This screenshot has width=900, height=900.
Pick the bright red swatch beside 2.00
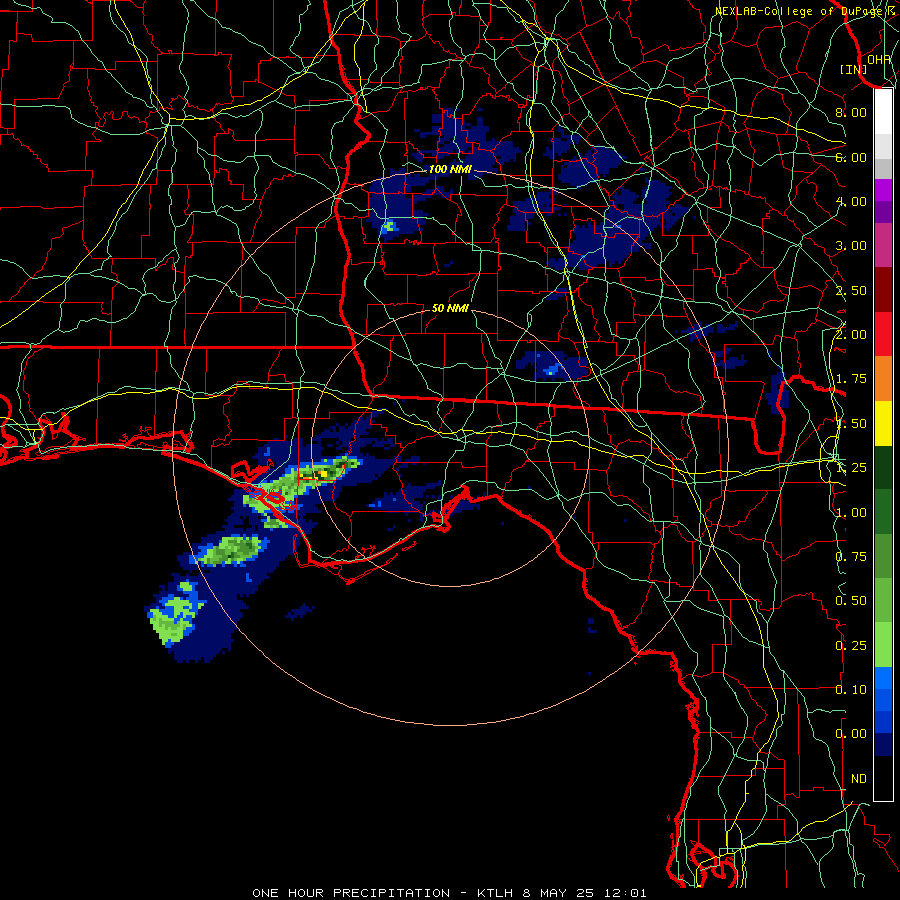(x=883, y=334)
